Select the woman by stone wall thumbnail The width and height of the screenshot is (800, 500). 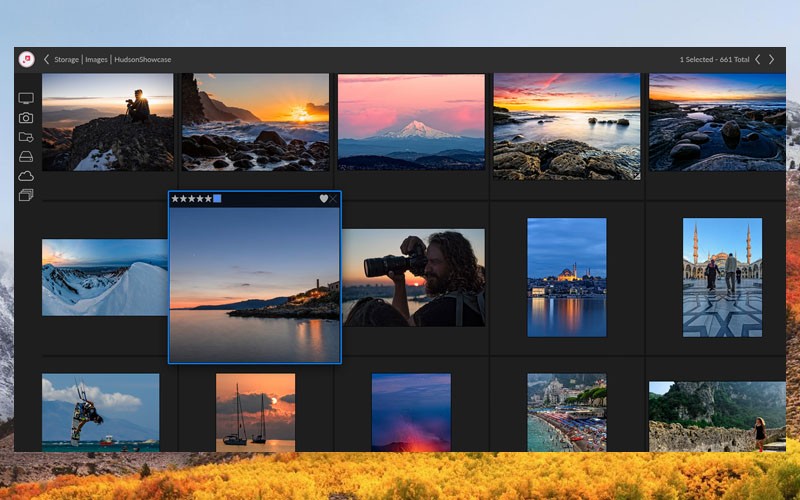pyautogui.click(x=717, y=416)
